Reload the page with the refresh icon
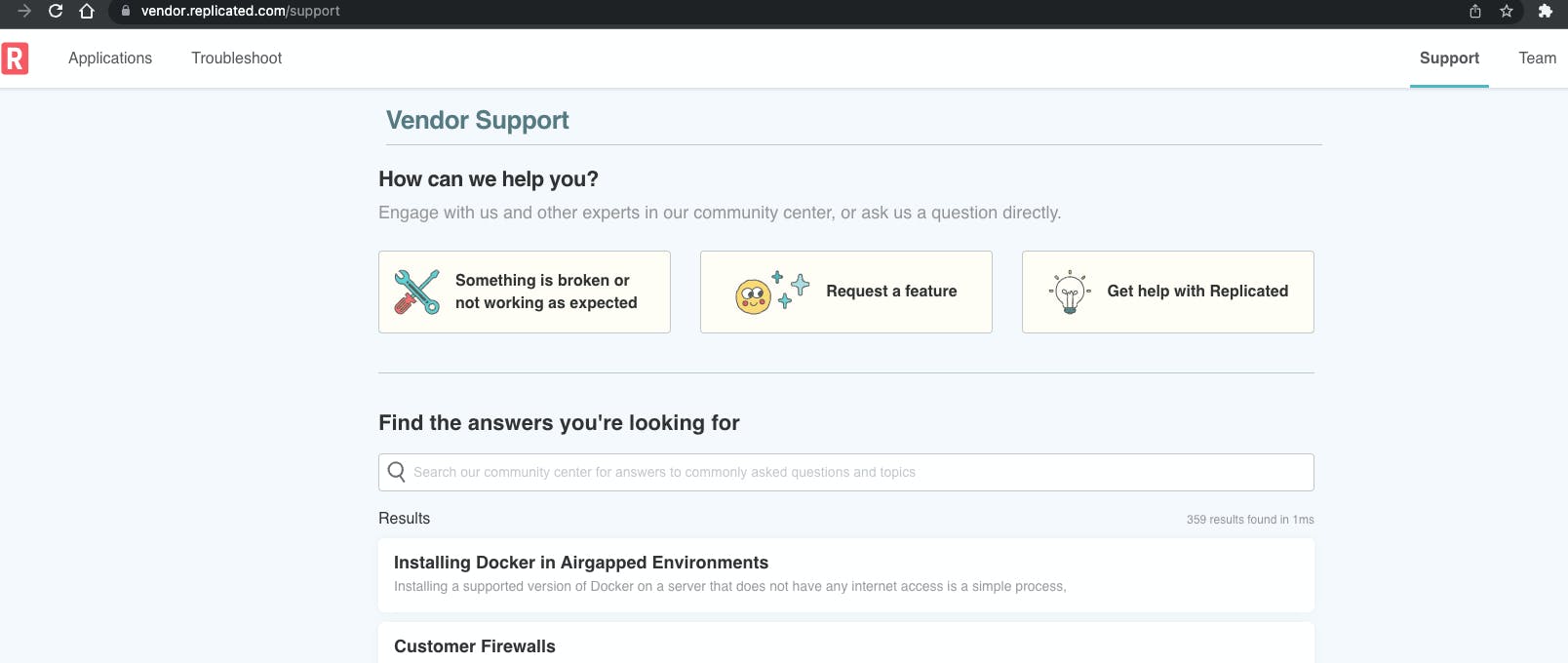This screenshot has width=1568, height=663. (56, 11)
